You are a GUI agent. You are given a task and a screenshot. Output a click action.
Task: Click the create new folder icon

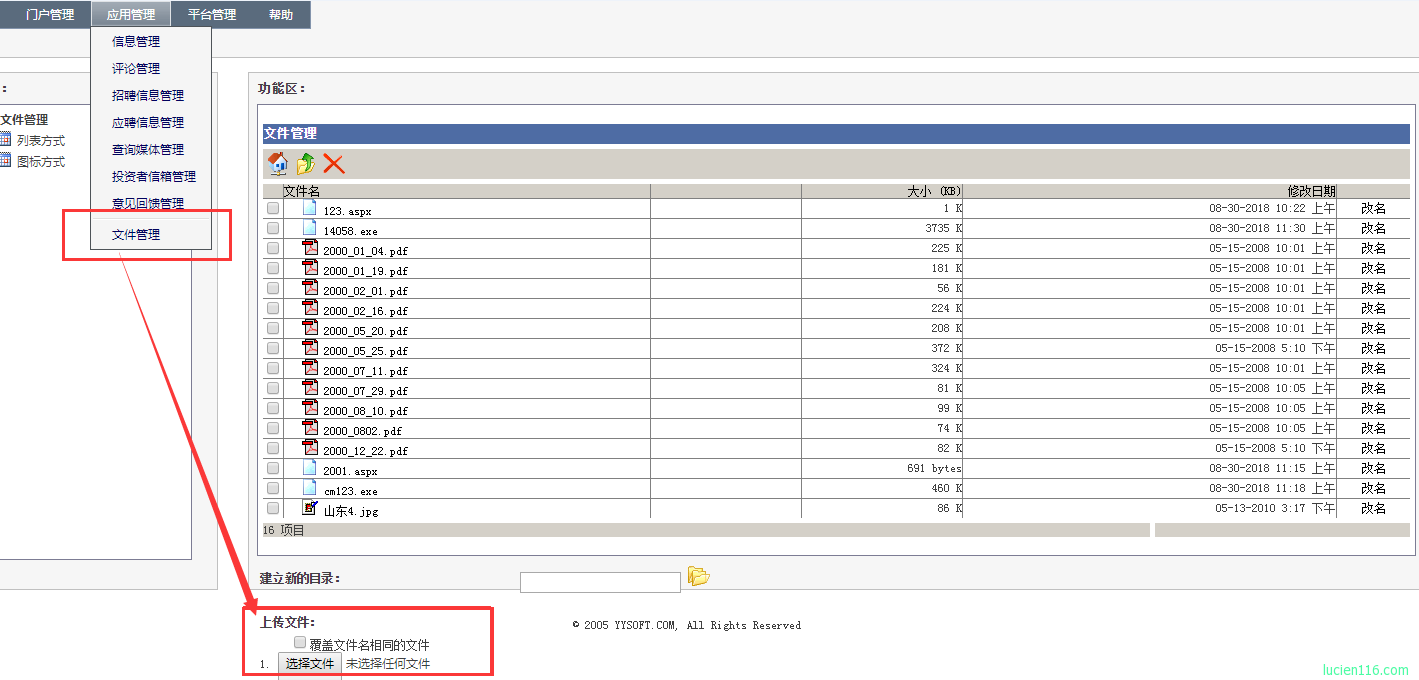[x=698, y=577]
